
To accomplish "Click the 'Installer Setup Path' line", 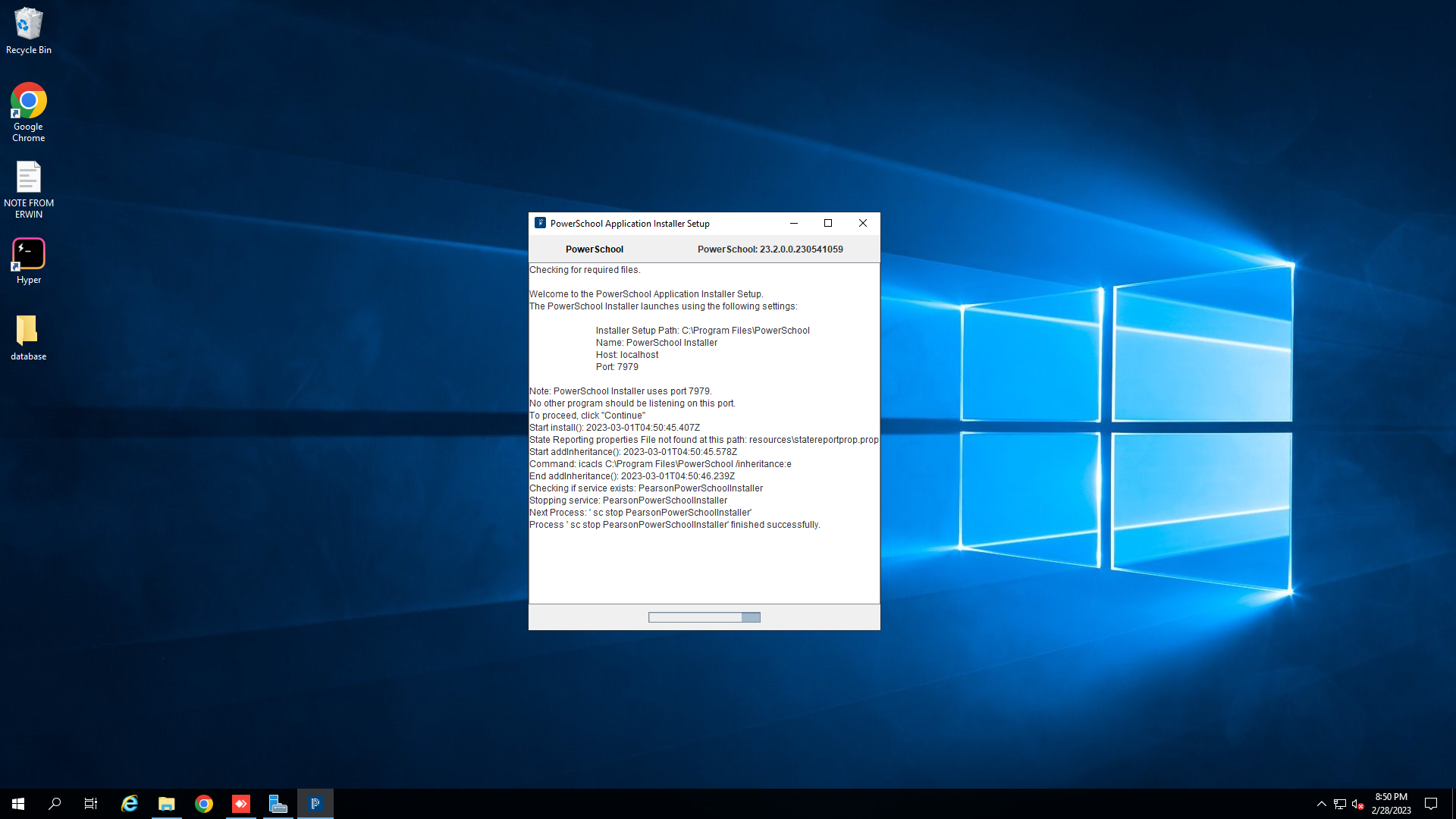I will pyautogui.click(x=703, y=331).
